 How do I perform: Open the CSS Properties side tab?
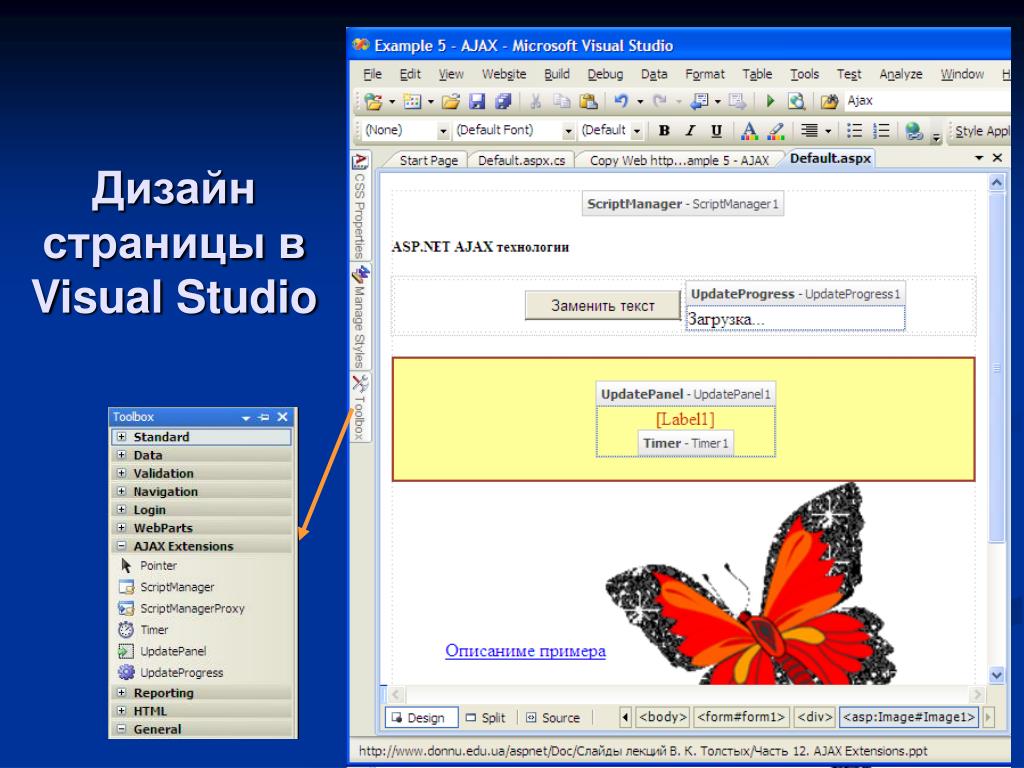(360, 206)
